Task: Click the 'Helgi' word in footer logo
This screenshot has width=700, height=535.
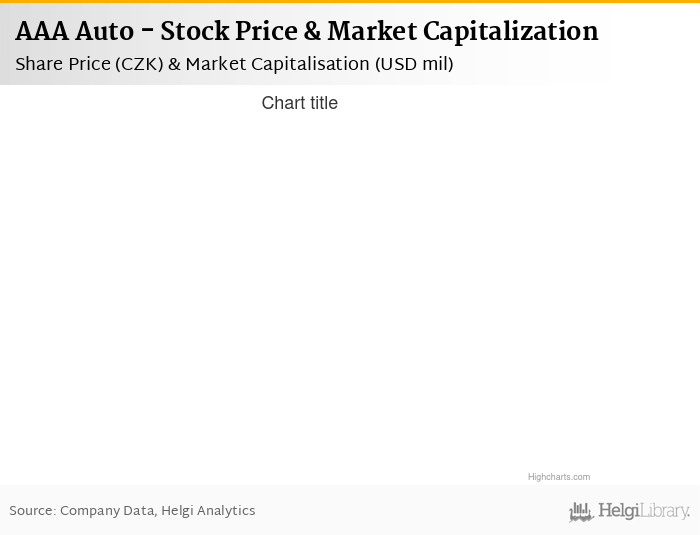Action: [x=617, y=512]
